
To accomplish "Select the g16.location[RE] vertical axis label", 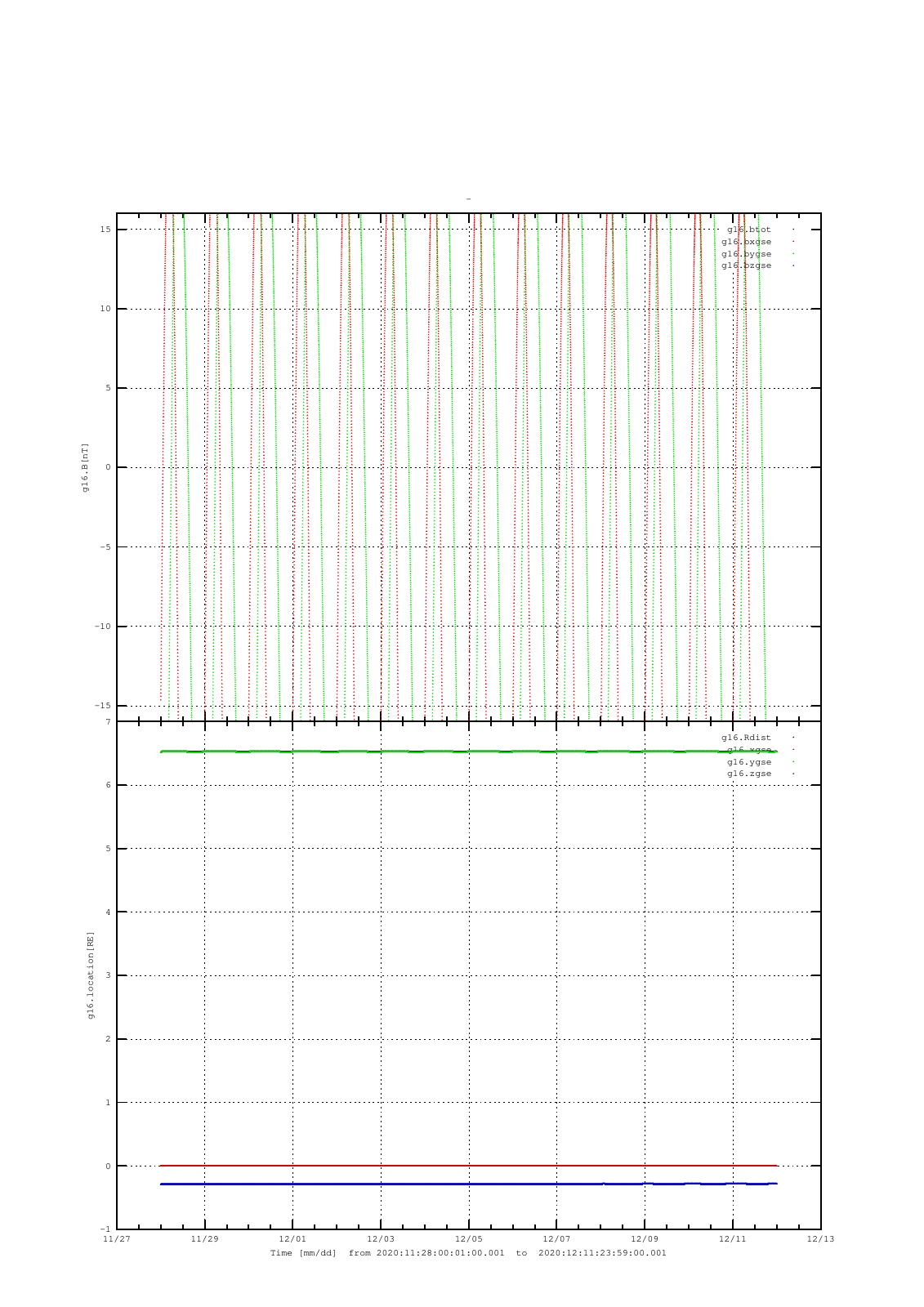I will coord(91,975).
